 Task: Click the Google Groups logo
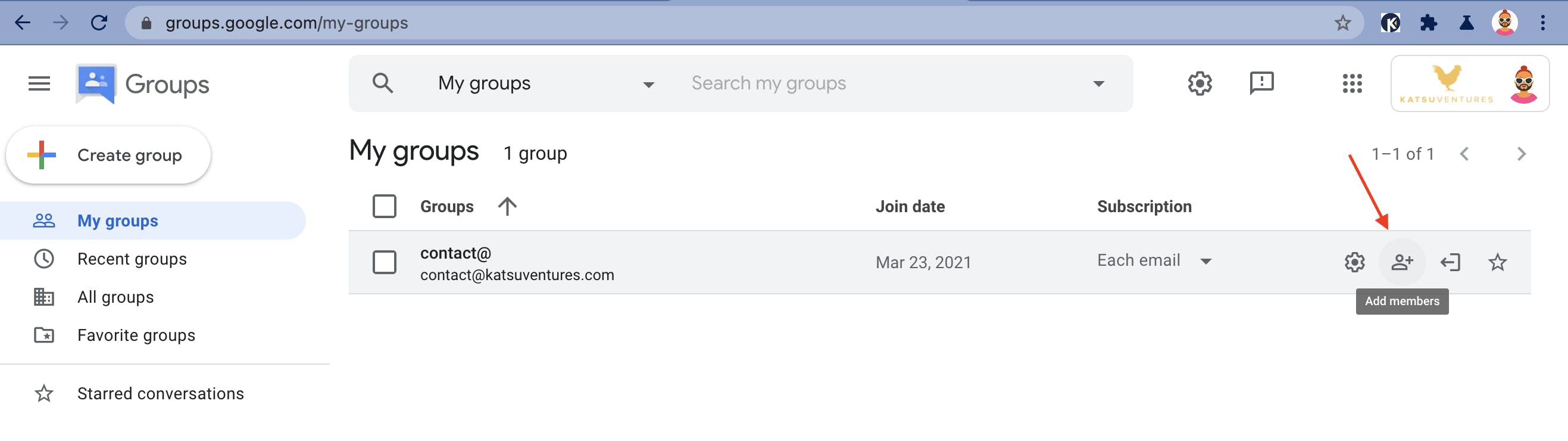pos(142,83)
